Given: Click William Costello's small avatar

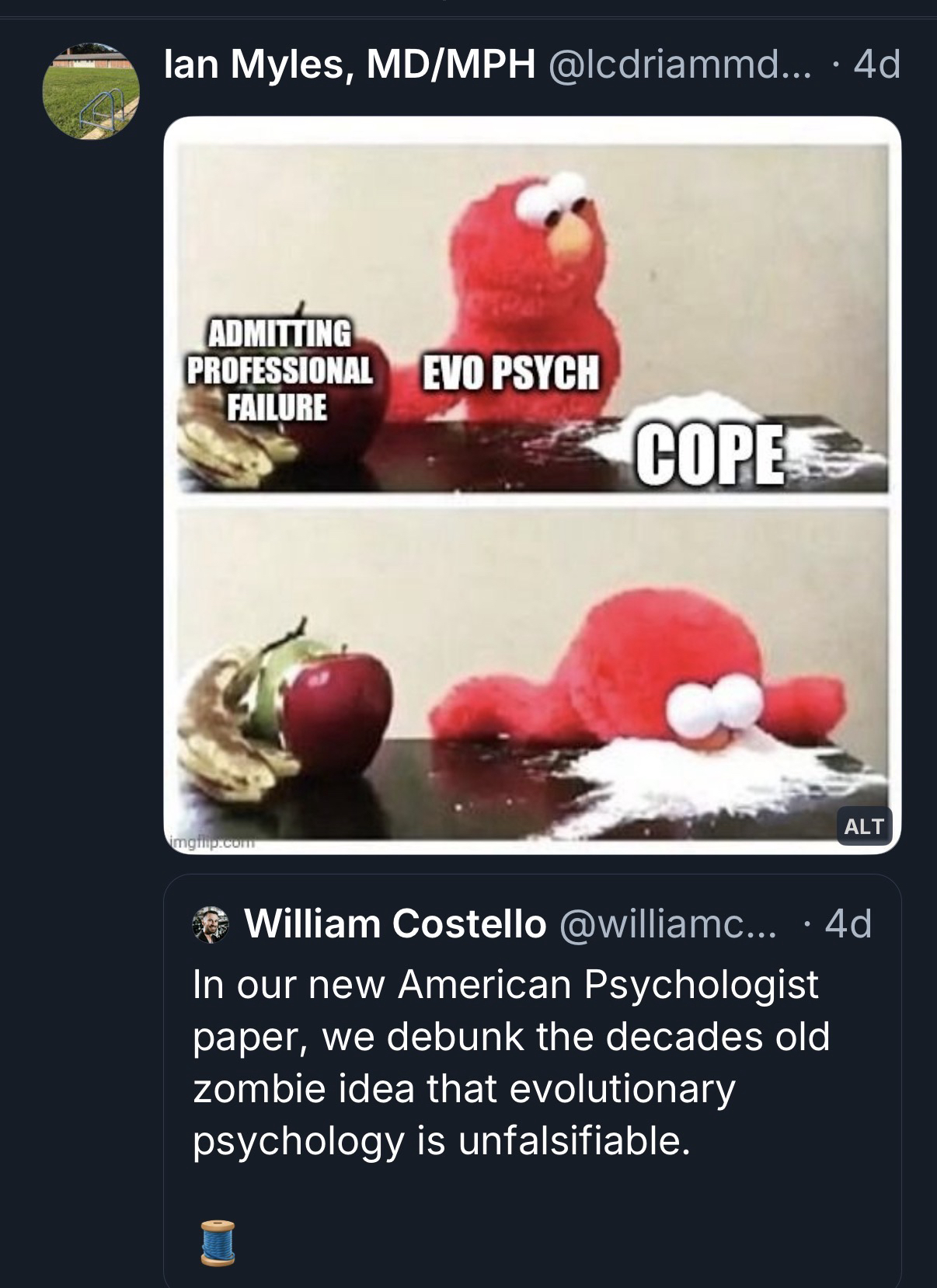Looking at the screenshot, I should coord(211,924).
